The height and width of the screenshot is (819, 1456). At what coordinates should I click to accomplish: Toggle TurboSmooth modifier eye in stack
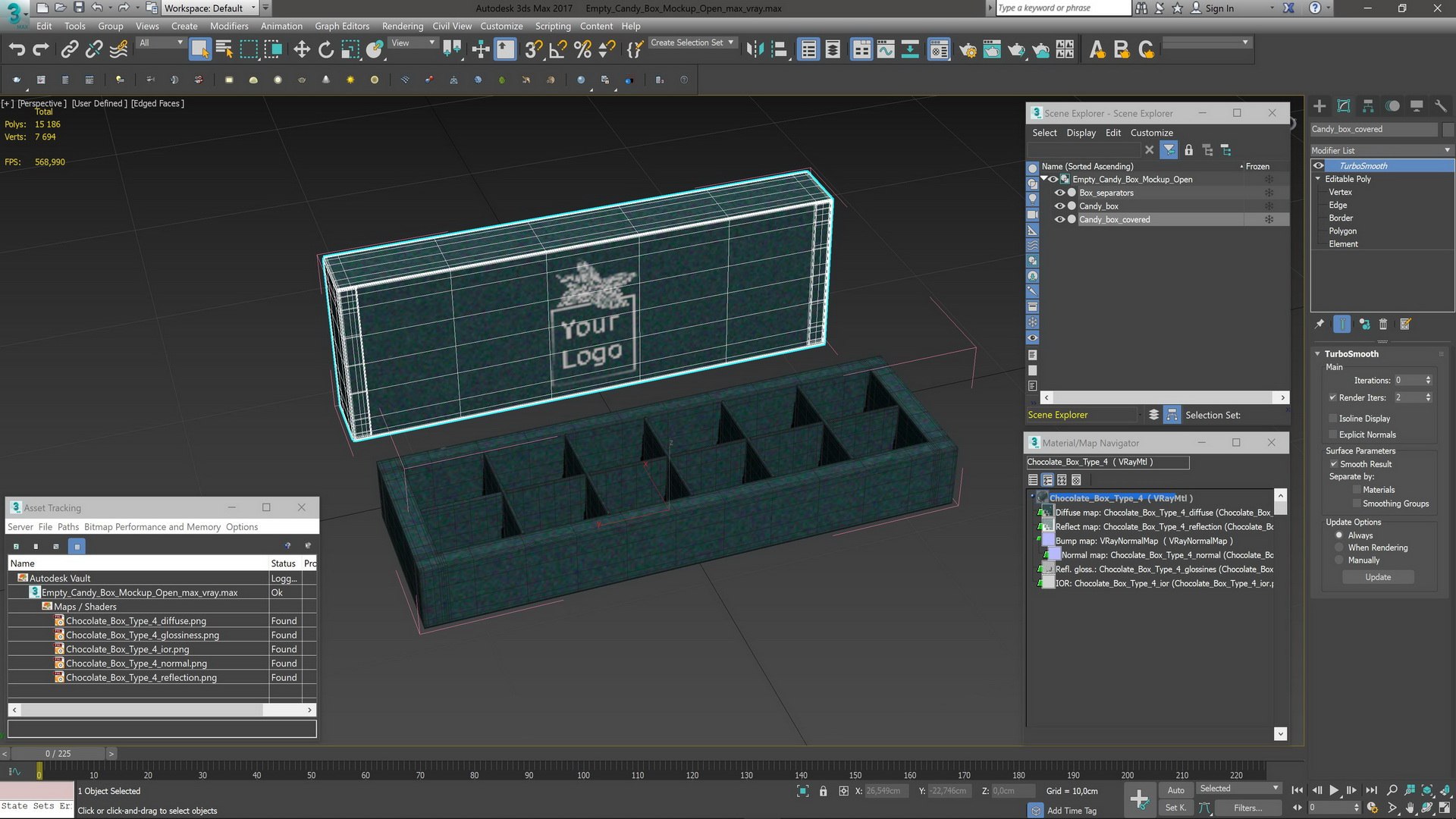click(1319, 166)
